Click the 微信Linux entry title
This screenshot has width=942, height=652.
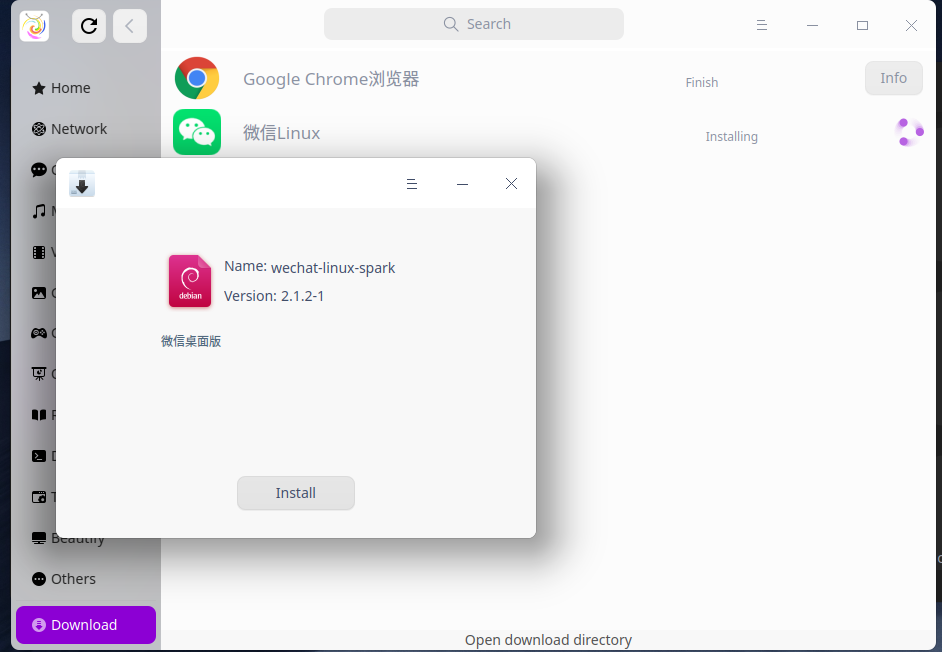click(x=282, y=133)
